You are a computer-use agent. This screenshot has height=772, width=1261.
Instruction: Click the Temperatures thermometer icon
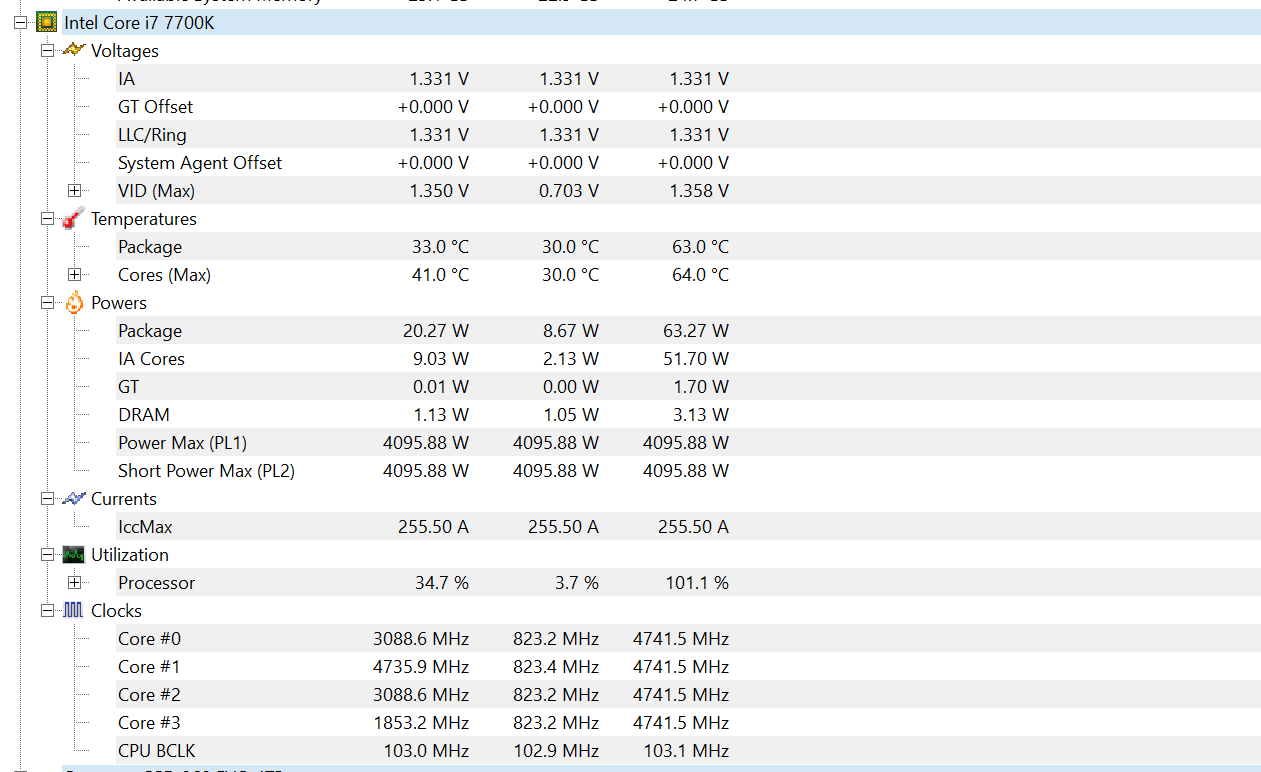click(x=73, y=218)
